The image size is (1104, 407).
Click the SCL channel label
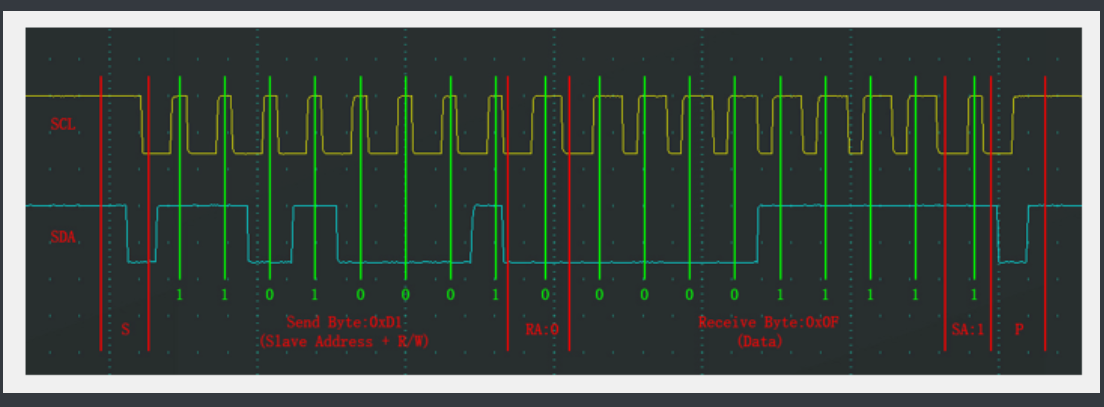[63, 125]
